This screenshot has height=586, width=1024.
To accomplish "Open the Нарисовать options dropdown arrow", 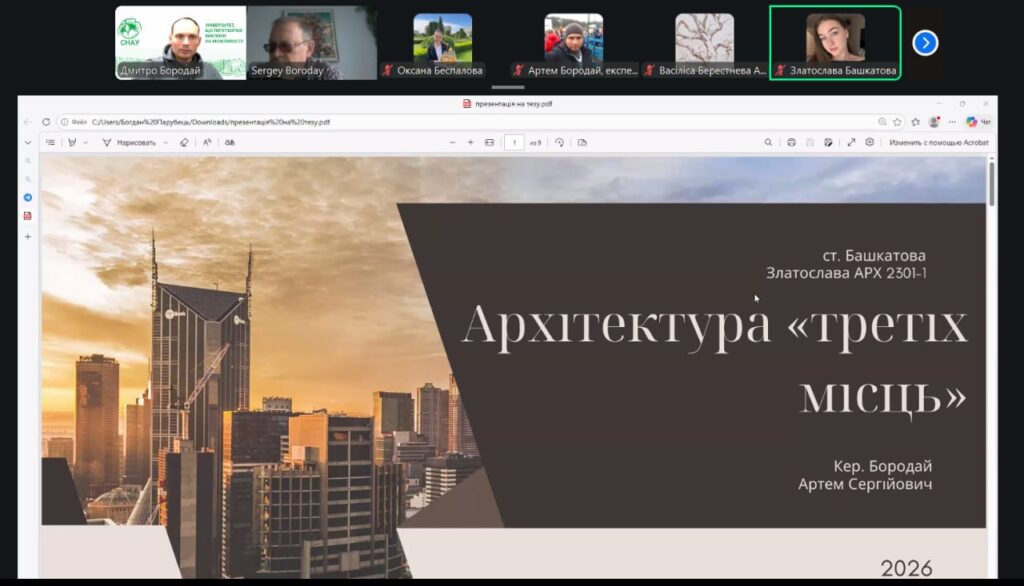I will [x=167, y=142].
